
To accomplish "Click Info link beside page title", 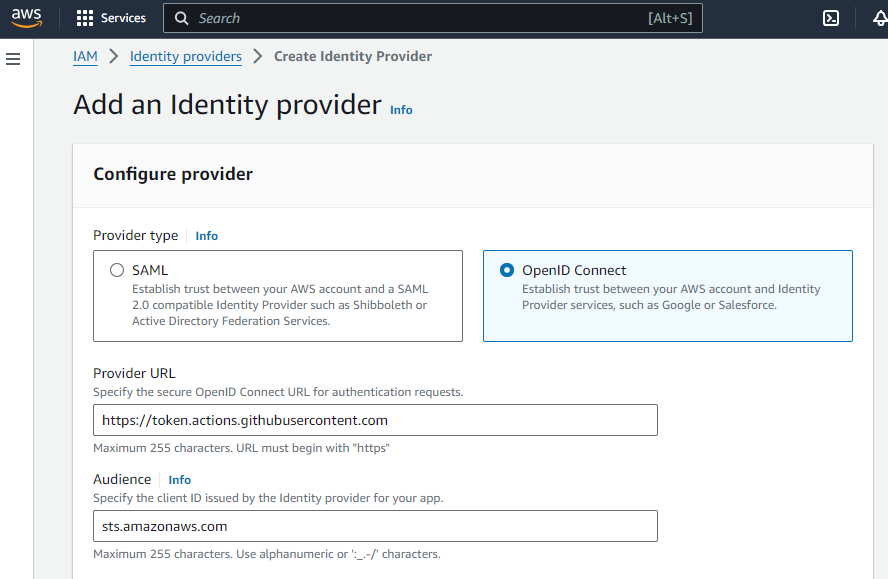I will coord(401,110).
